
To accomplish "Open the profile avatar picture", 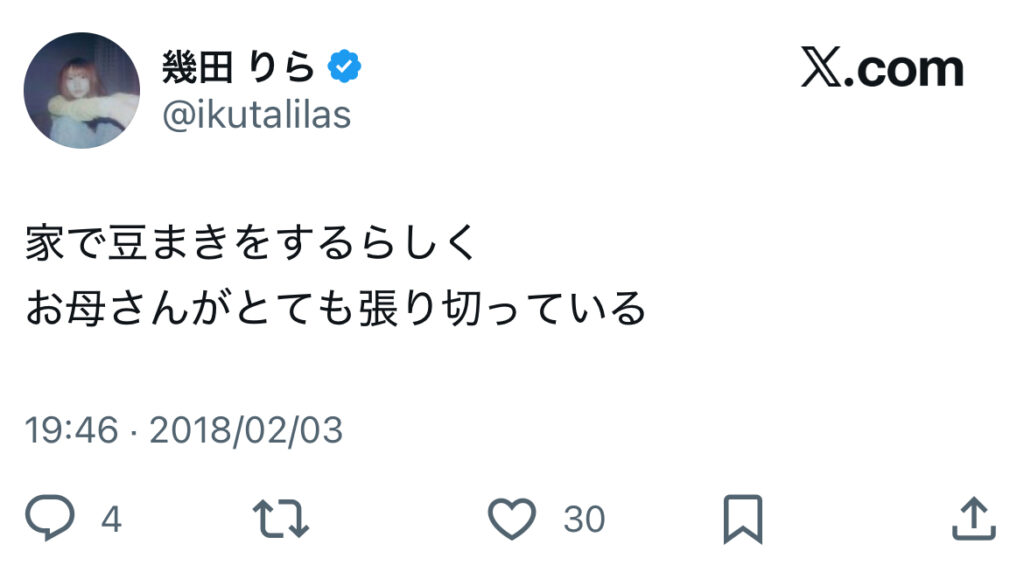I will pyautogui.click(x=82, y=91).
